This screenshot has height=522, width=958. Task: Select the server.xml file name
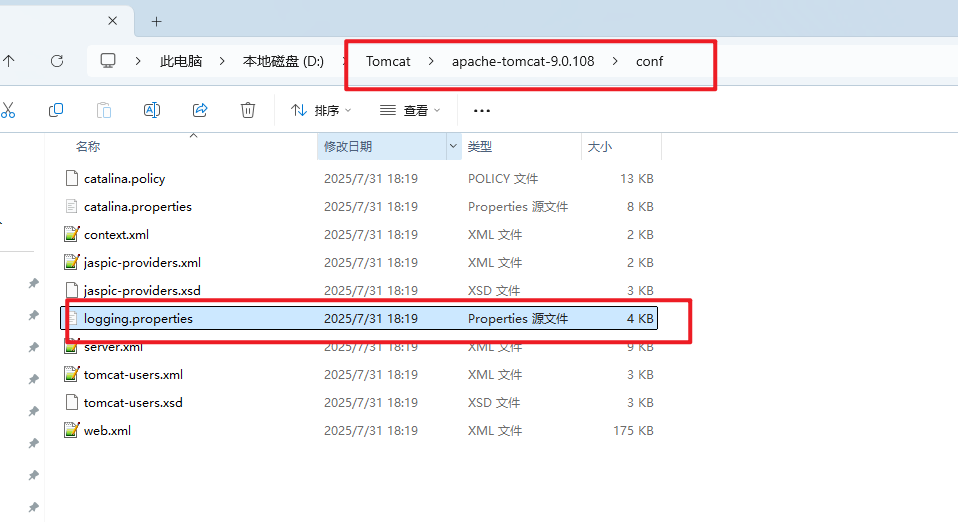114,347
